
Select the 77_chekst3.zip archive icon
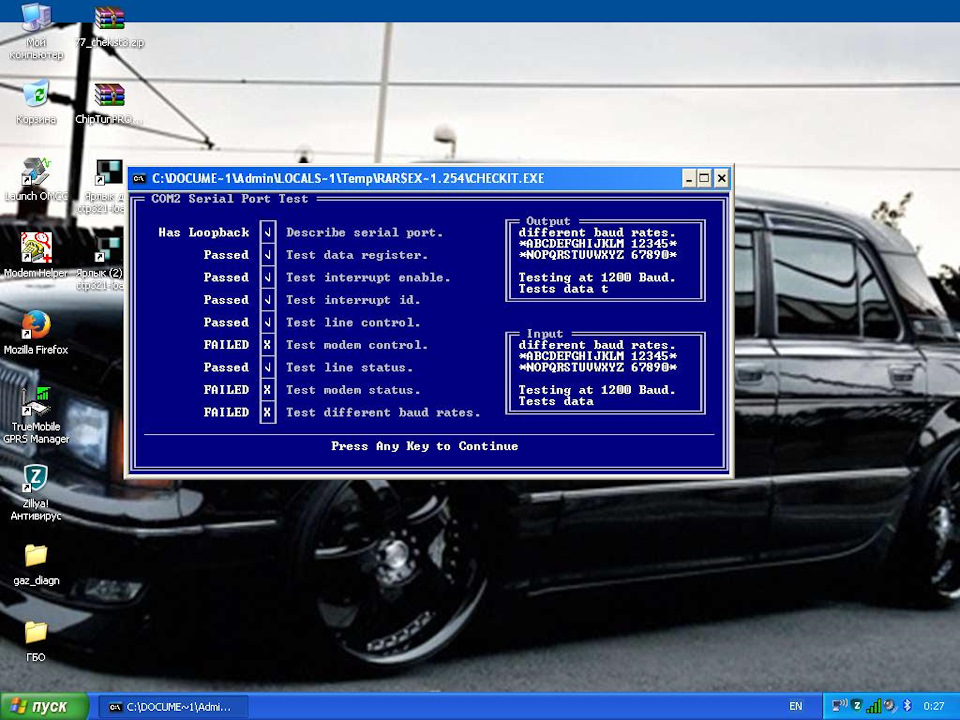[109, 22]
